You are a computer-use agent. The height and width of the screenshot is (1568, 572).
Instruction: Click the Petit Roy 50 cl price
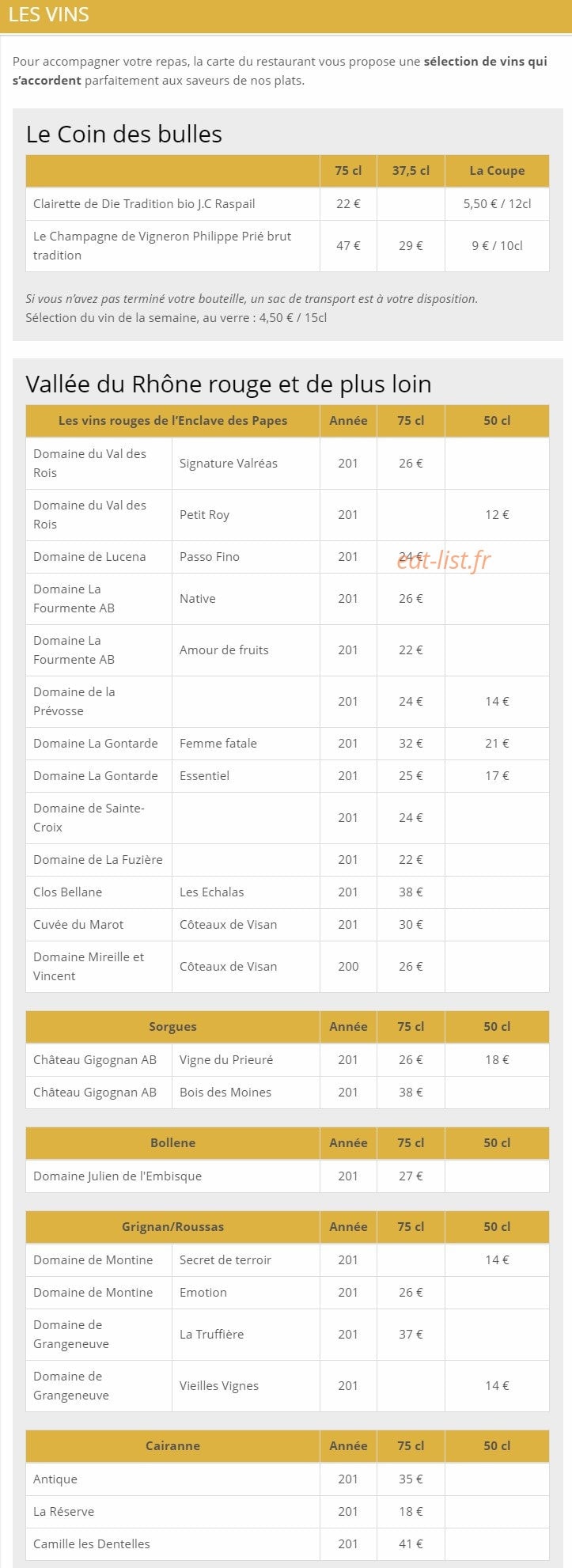coord(497,515)
